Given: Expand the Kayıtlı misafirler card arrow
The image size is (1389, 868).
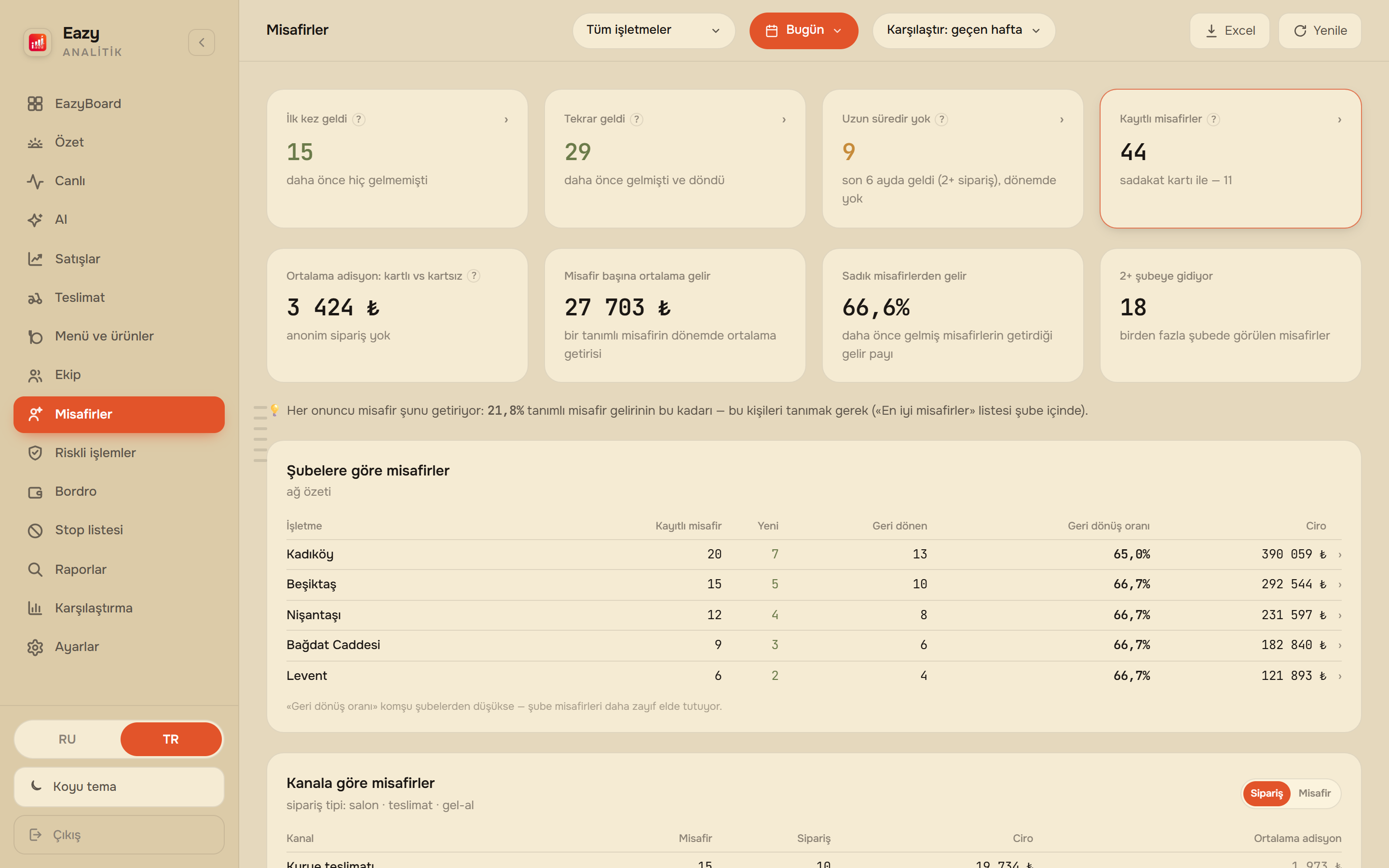Looking at the screenshot, I should 1340,120.
